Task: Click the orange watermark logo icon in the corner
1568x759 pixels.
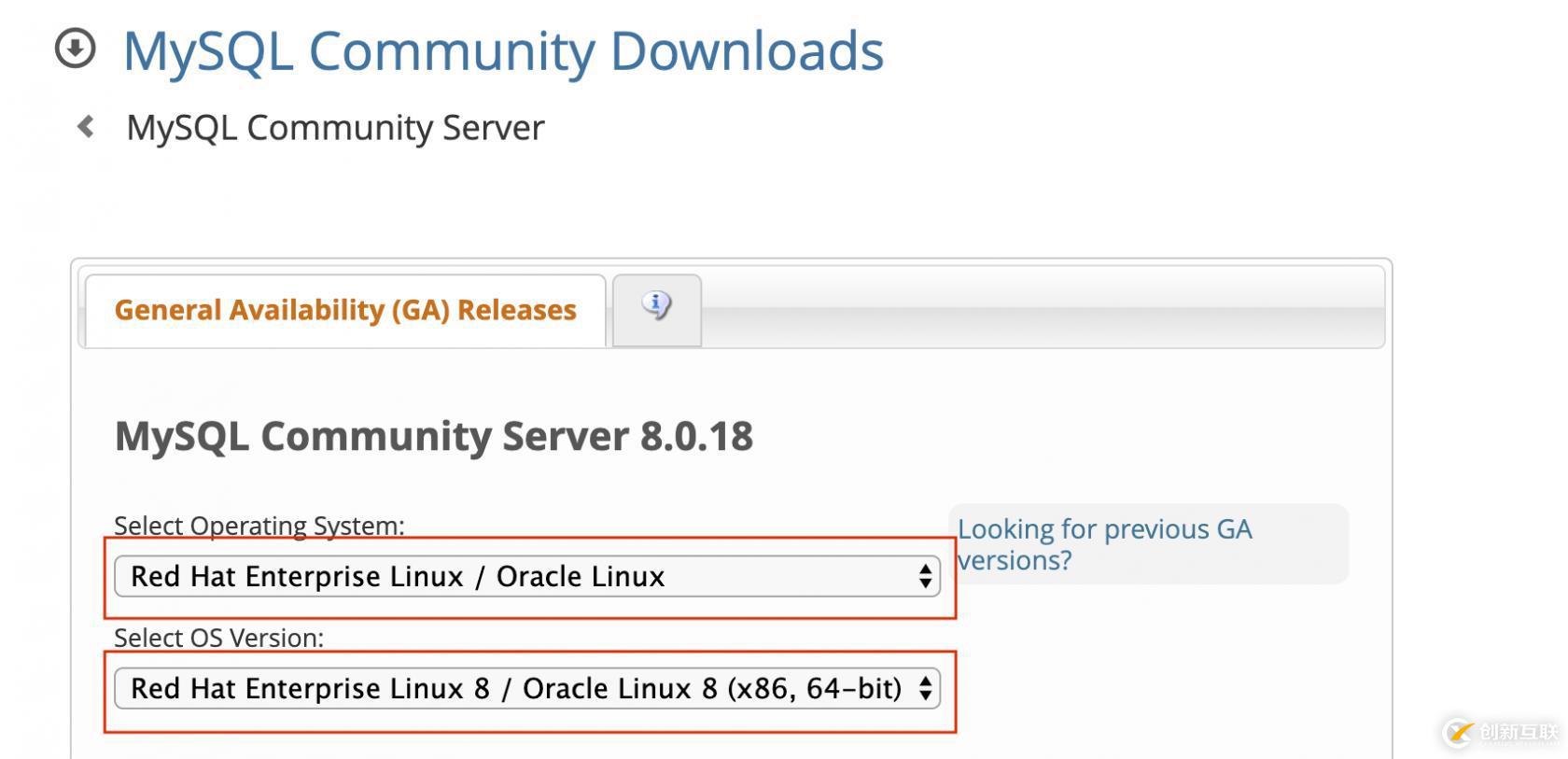Action: point(1459,733)
